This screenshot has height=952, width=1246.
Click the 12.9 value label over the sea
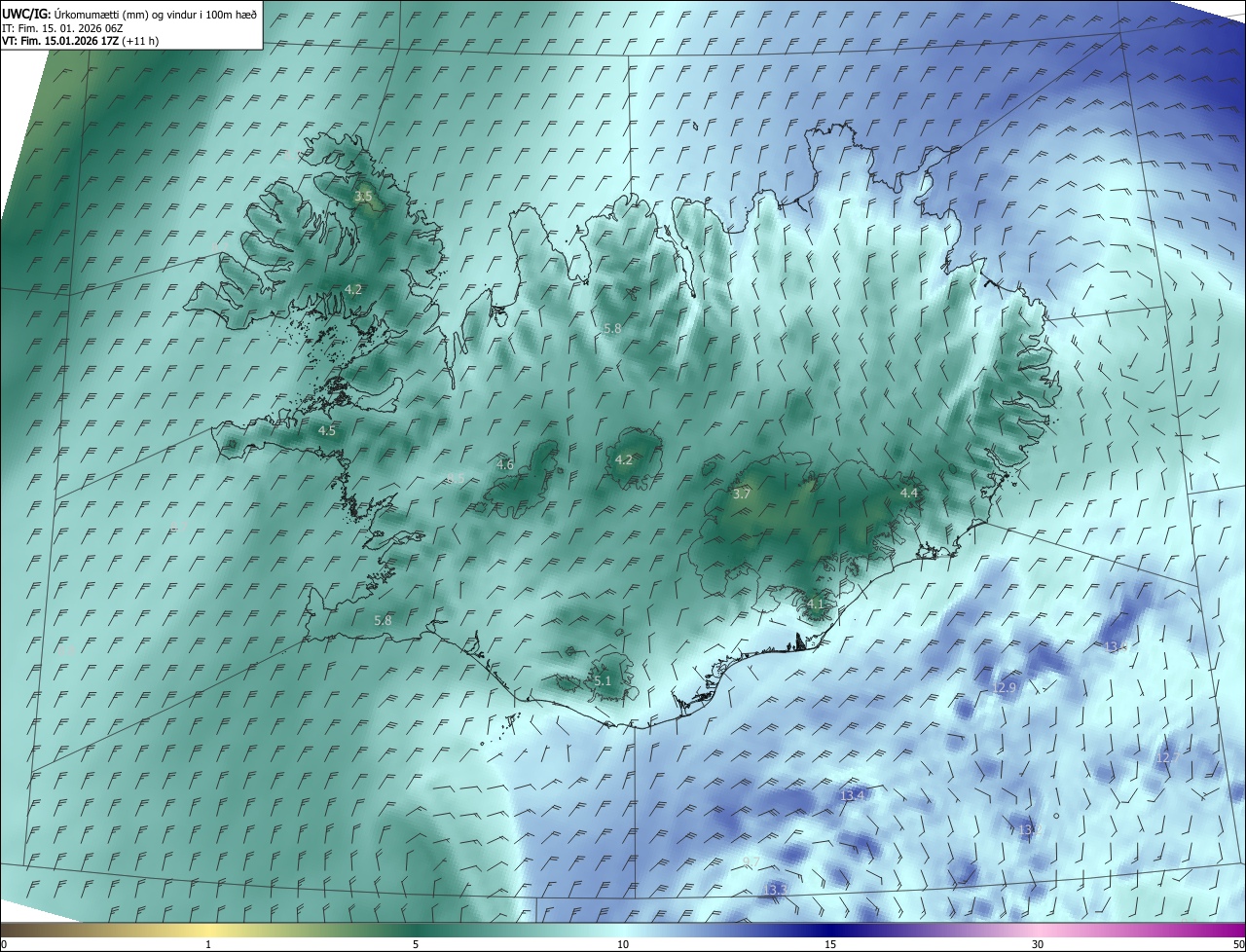(x=1004, y=688)
